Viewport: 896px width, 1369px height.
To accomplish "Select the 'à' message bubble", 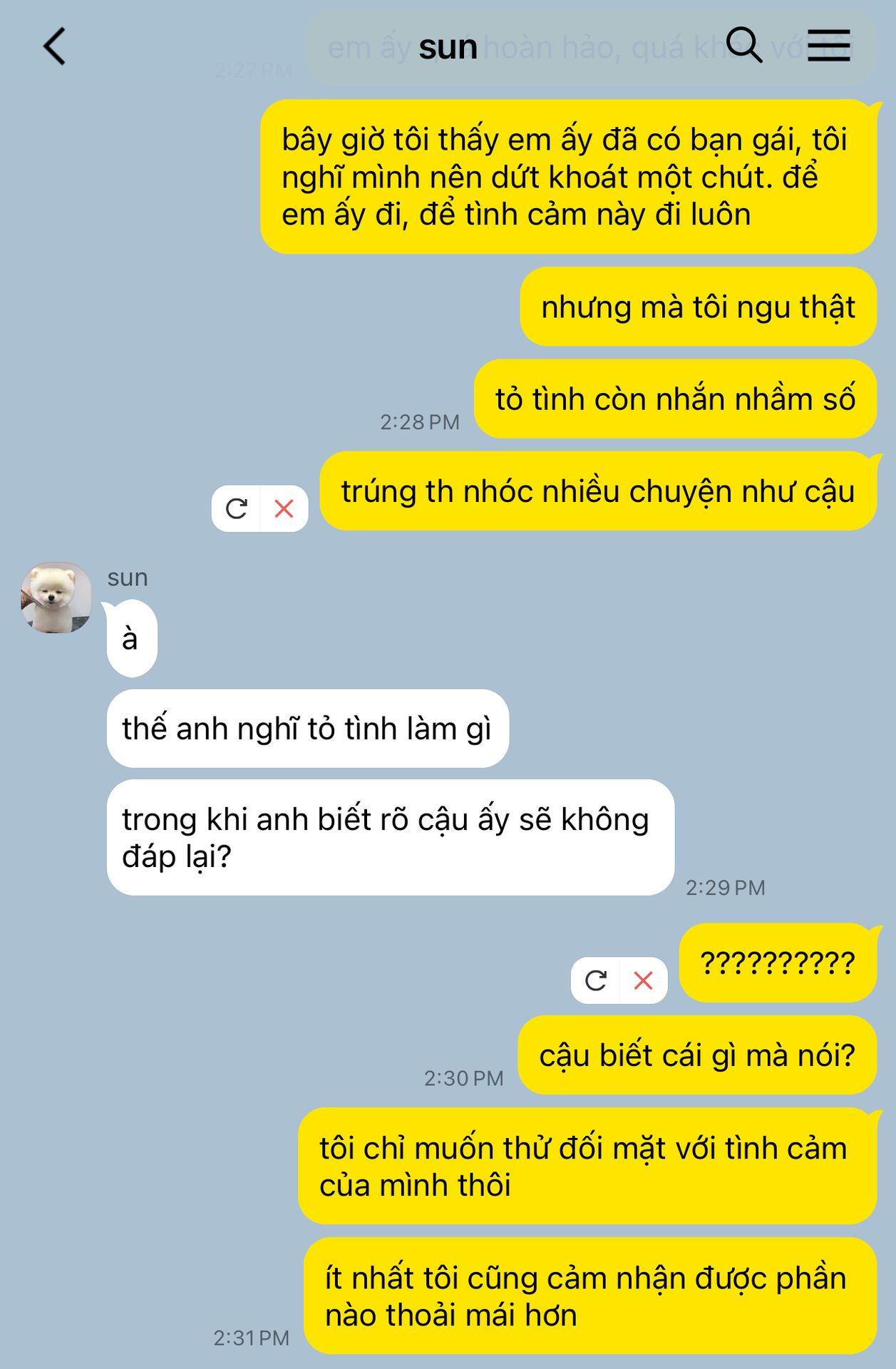I will (132, 638).
